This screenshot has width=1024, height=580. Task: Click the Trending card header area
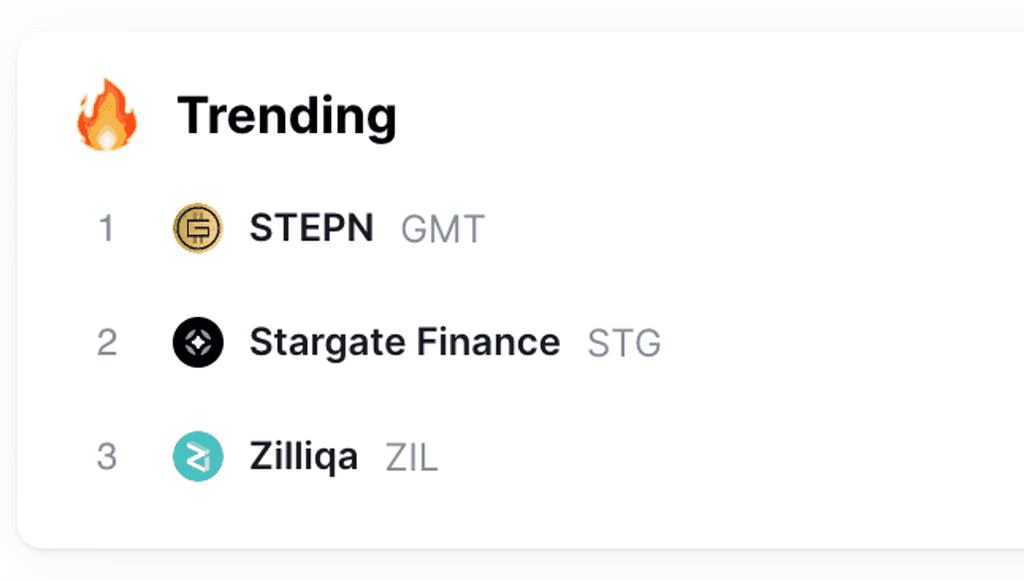(x=522, y=115)
